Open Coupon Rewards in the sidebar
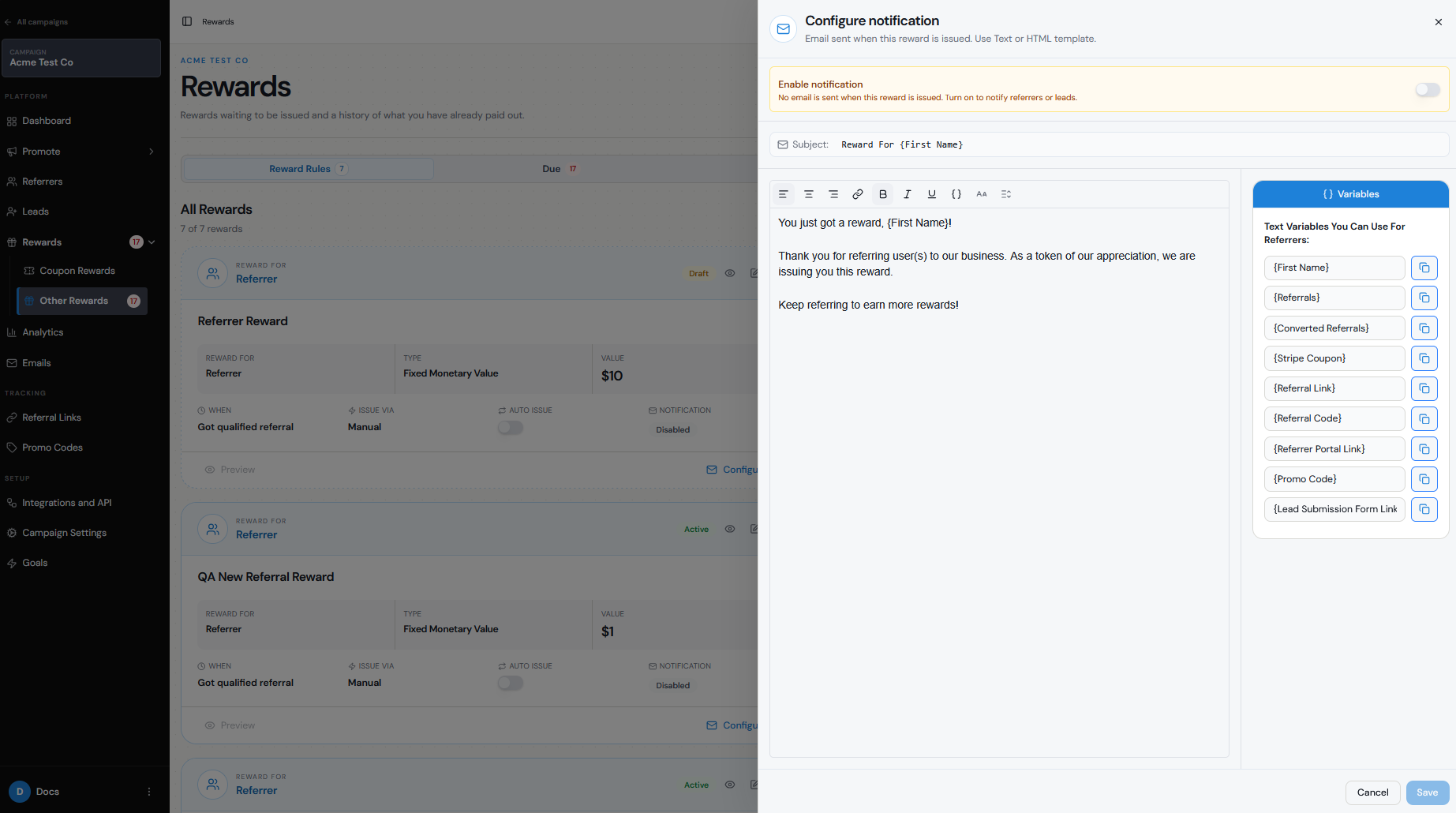1456x813 pixels. point(77,271)
